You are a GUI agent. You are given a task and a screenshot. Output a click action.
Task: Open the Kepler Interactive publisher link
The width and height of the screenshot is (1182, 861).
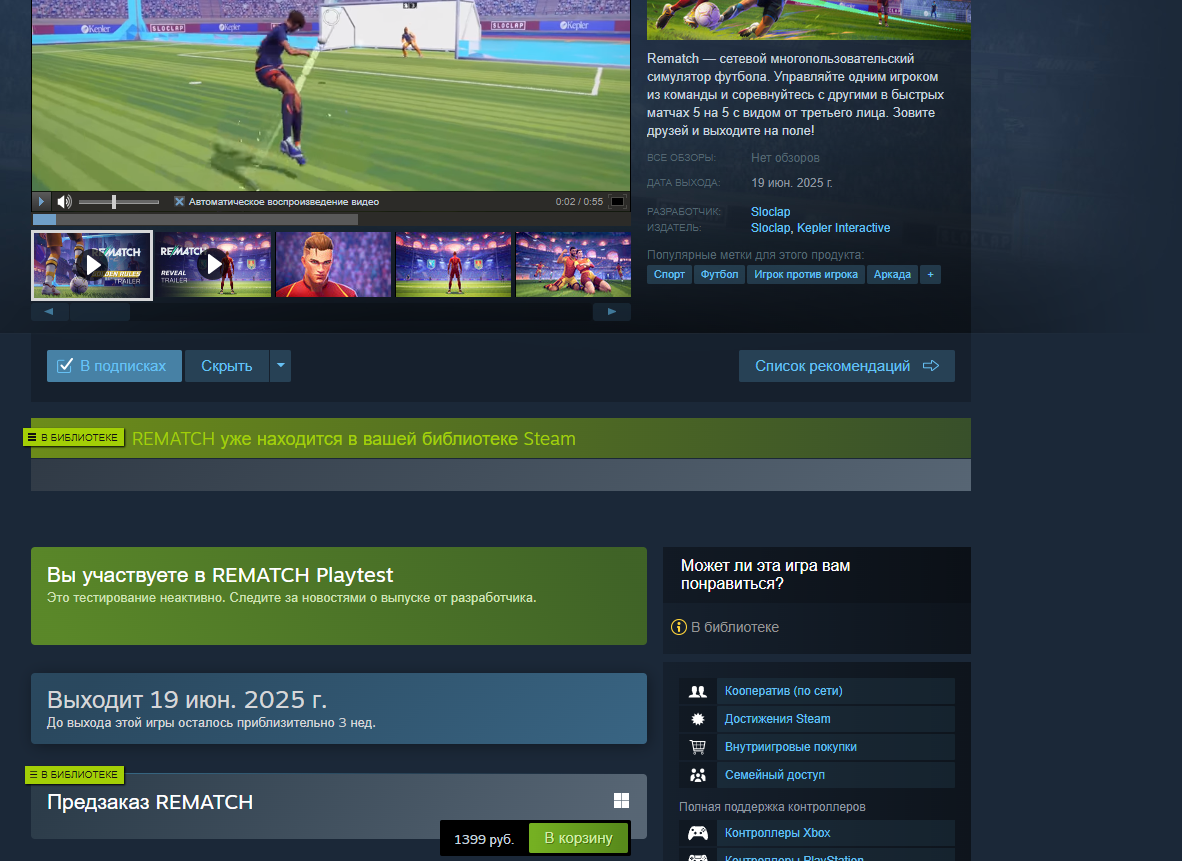[x=844, y=228]
